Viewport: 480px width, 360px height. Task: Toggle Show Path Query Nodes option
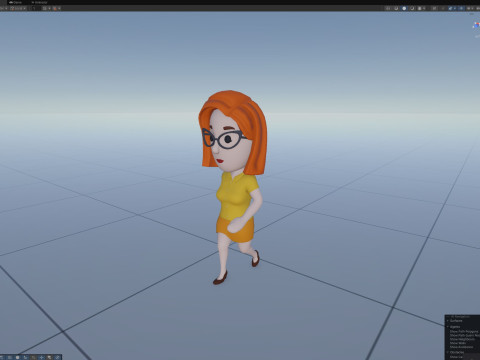point(465,335)
